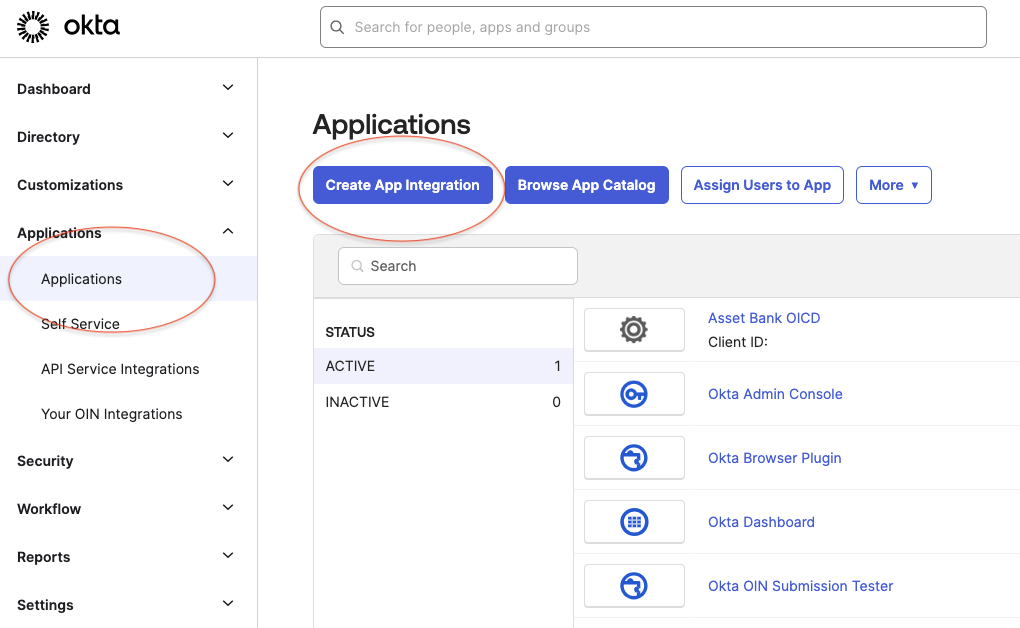The image size is (1020, 628).
Task: Click Browse App Catalog button
Action: pyautogui.click(x=587, y=185)
